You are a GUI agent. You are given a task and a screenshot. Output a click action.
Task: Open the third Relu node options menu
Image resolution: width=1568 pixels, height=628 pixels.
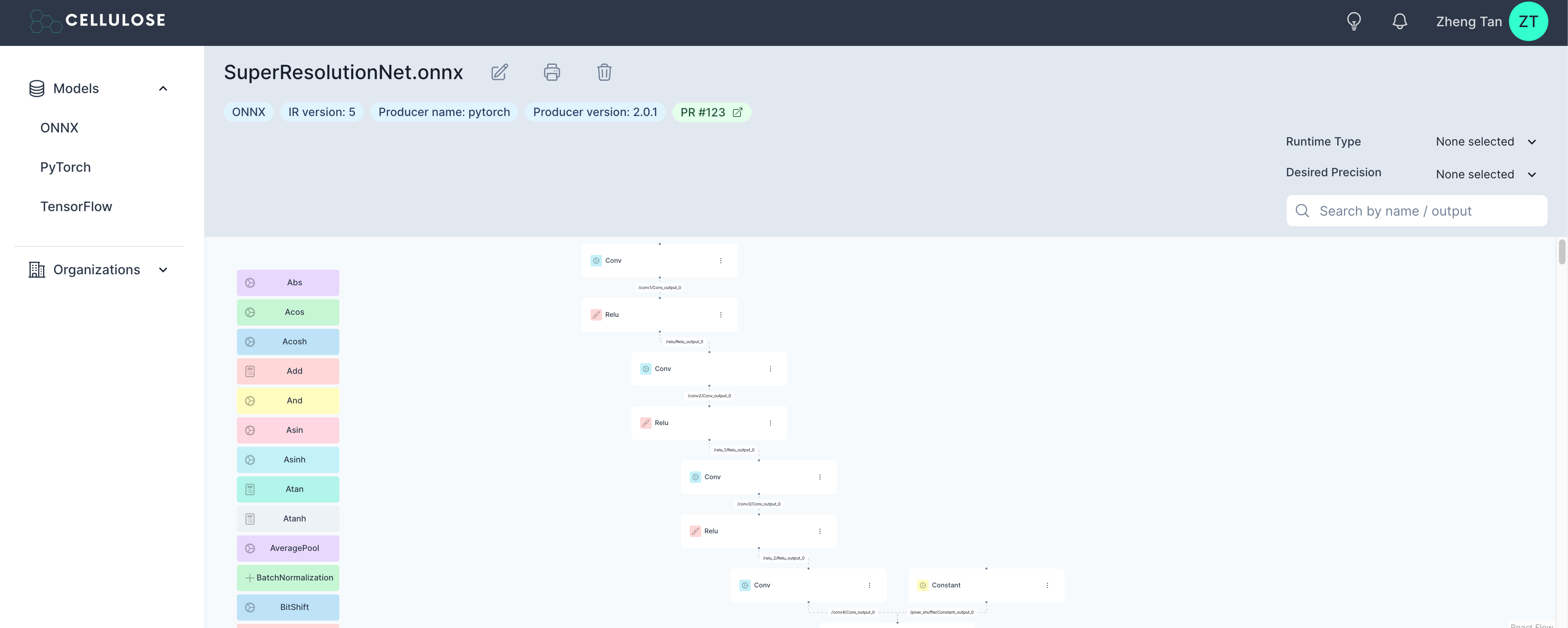click(820, 531)
